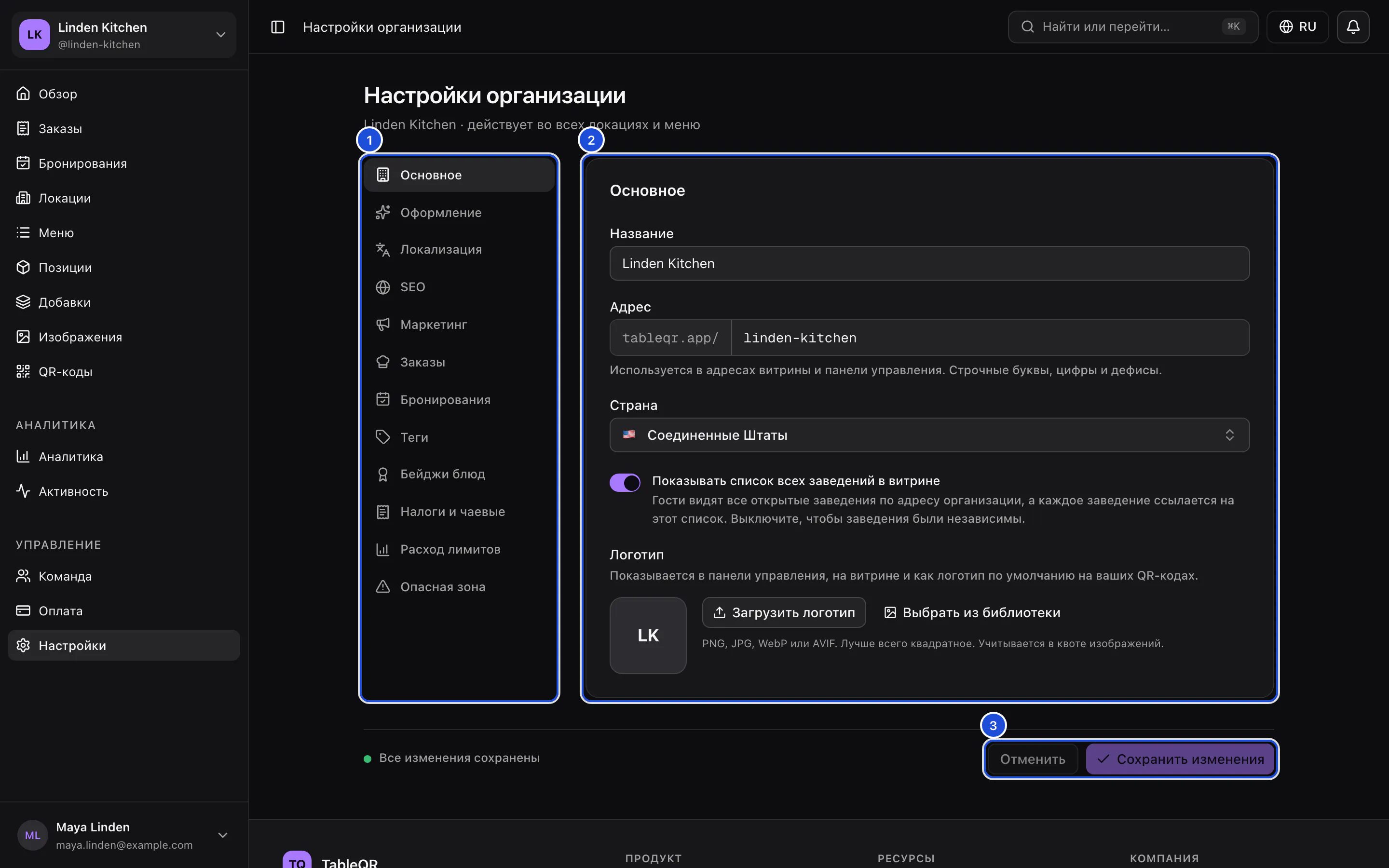Click Загрузить логотип button

[x=783, y=612]
